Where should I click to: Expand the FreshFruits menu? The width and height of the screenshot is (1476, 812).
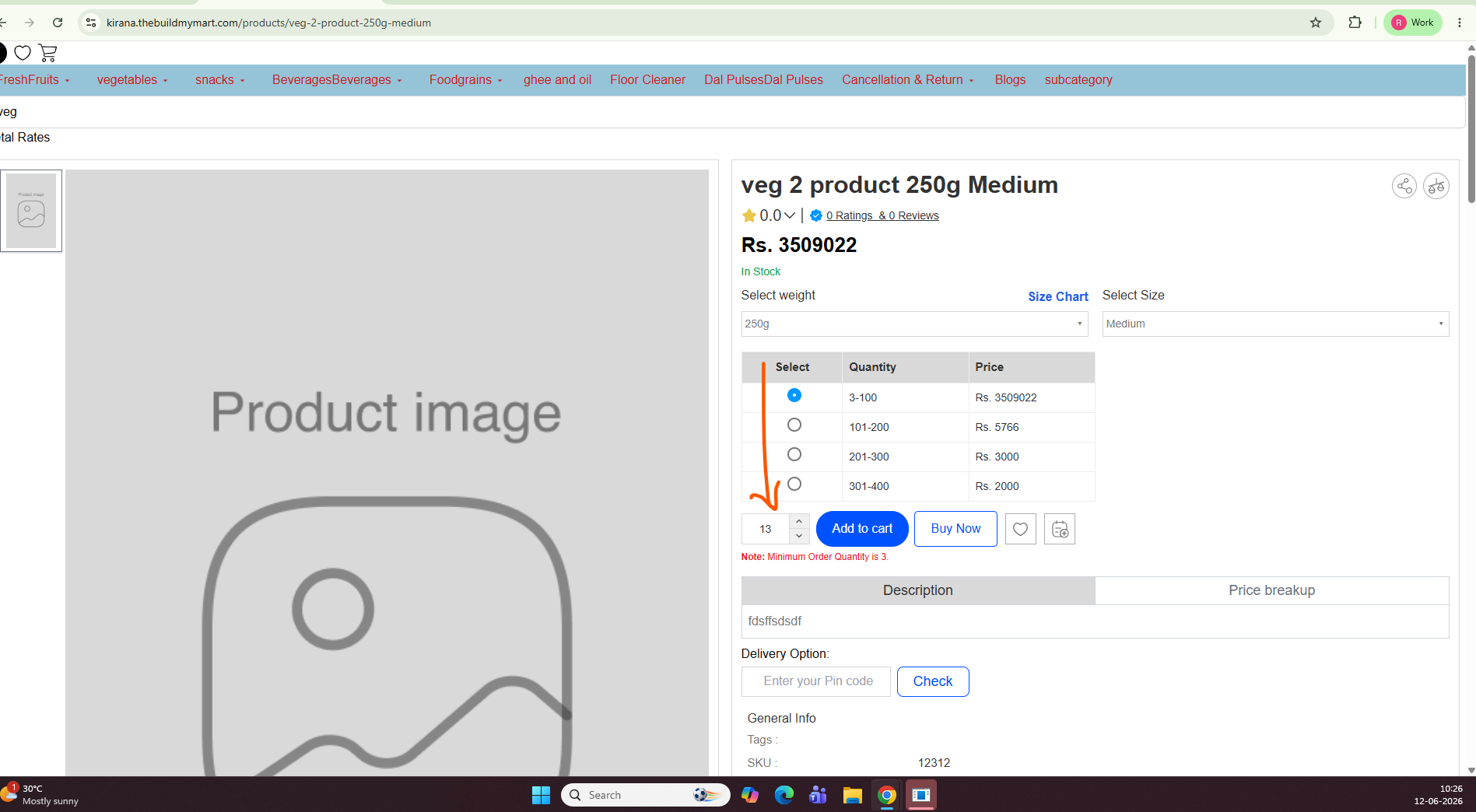34,80
